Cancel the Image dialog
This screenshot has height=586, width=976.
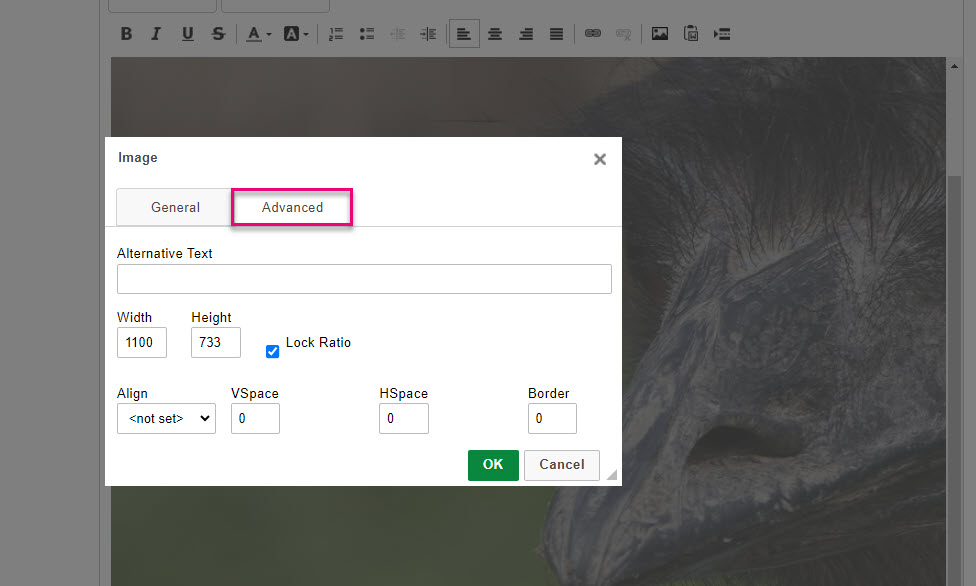(x=562, y=465)
